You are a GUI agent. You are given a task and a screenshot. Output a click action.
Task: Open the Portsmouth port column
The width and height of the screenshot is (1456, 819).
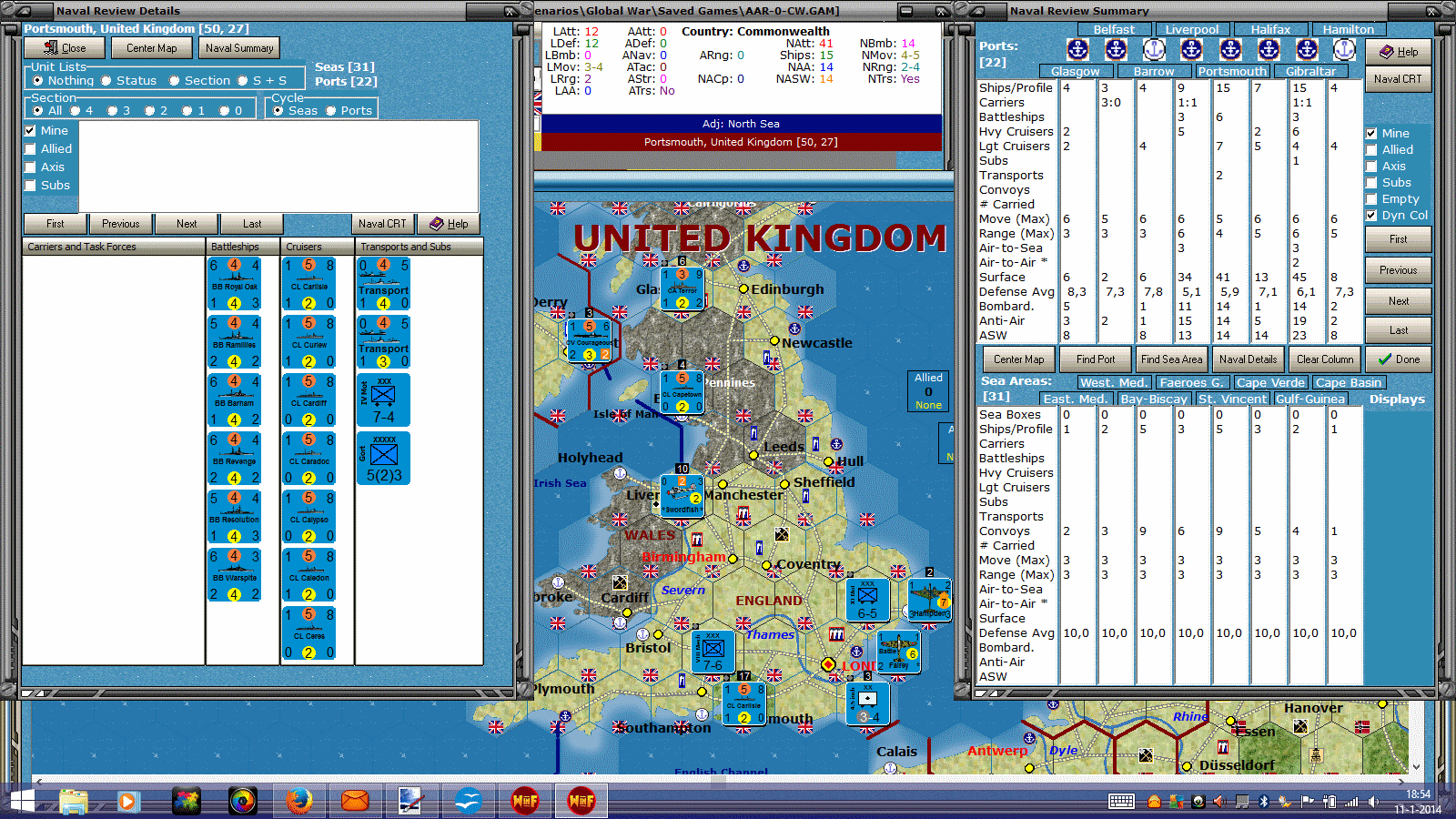[1232, 71]
